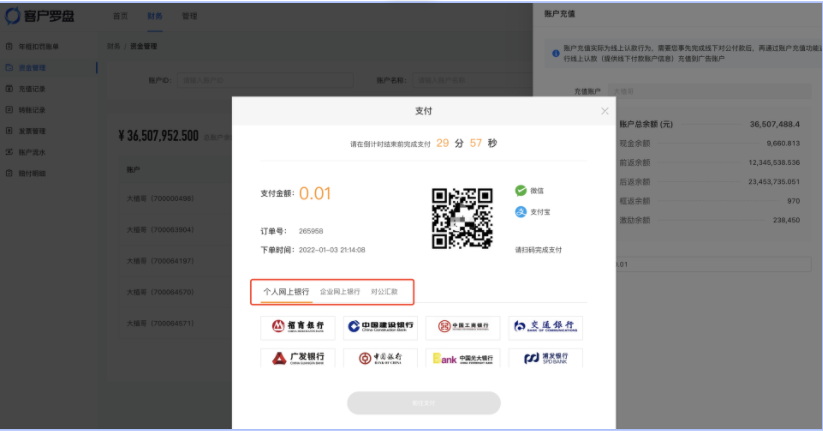This screenshot has width=823, height=431.
Task: Click the total balance ¥36,507,952.500
Action: click(159, 136)
